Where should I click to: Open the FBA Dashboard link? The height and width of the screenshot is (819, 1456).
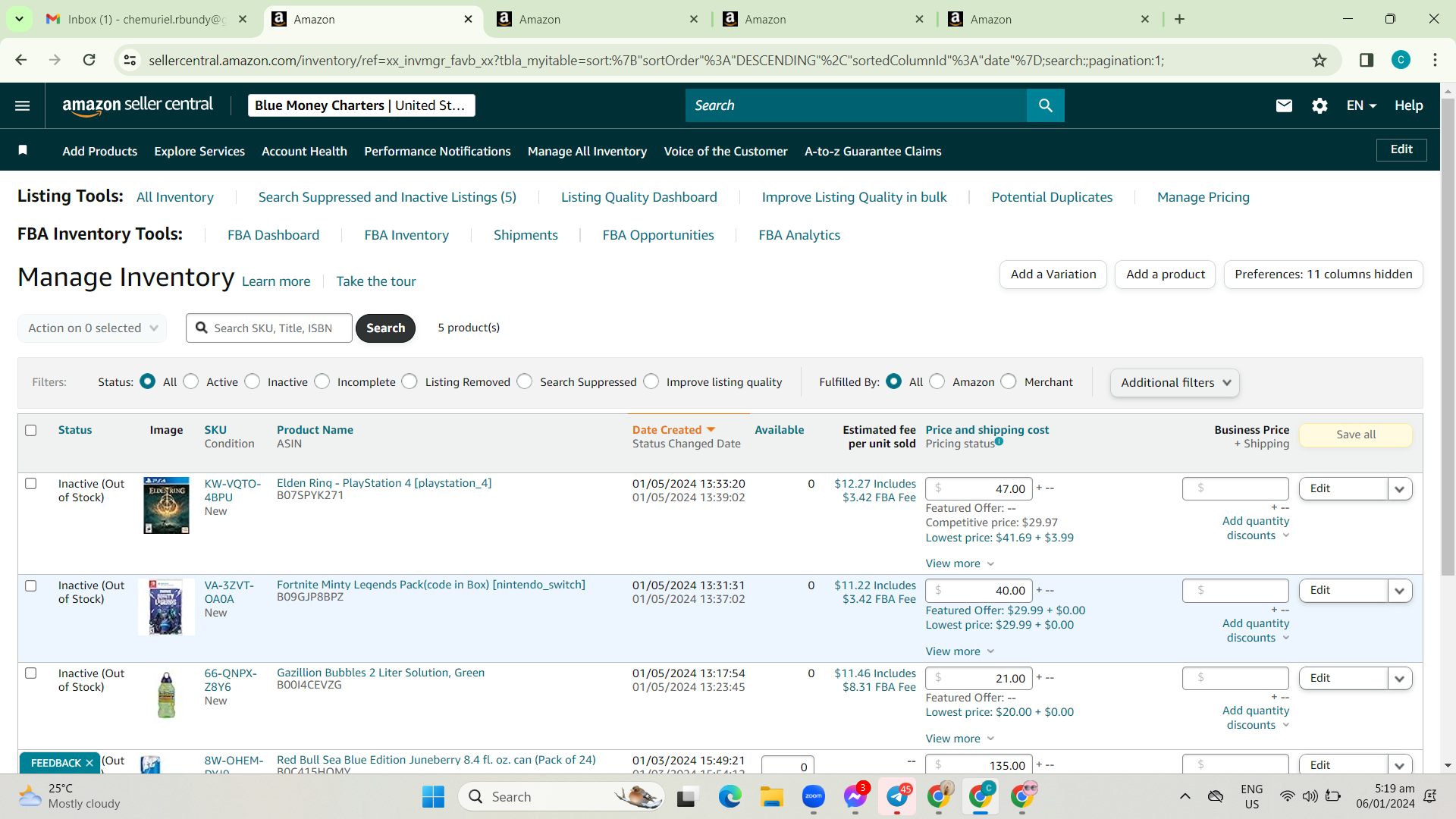coord(273,235)
